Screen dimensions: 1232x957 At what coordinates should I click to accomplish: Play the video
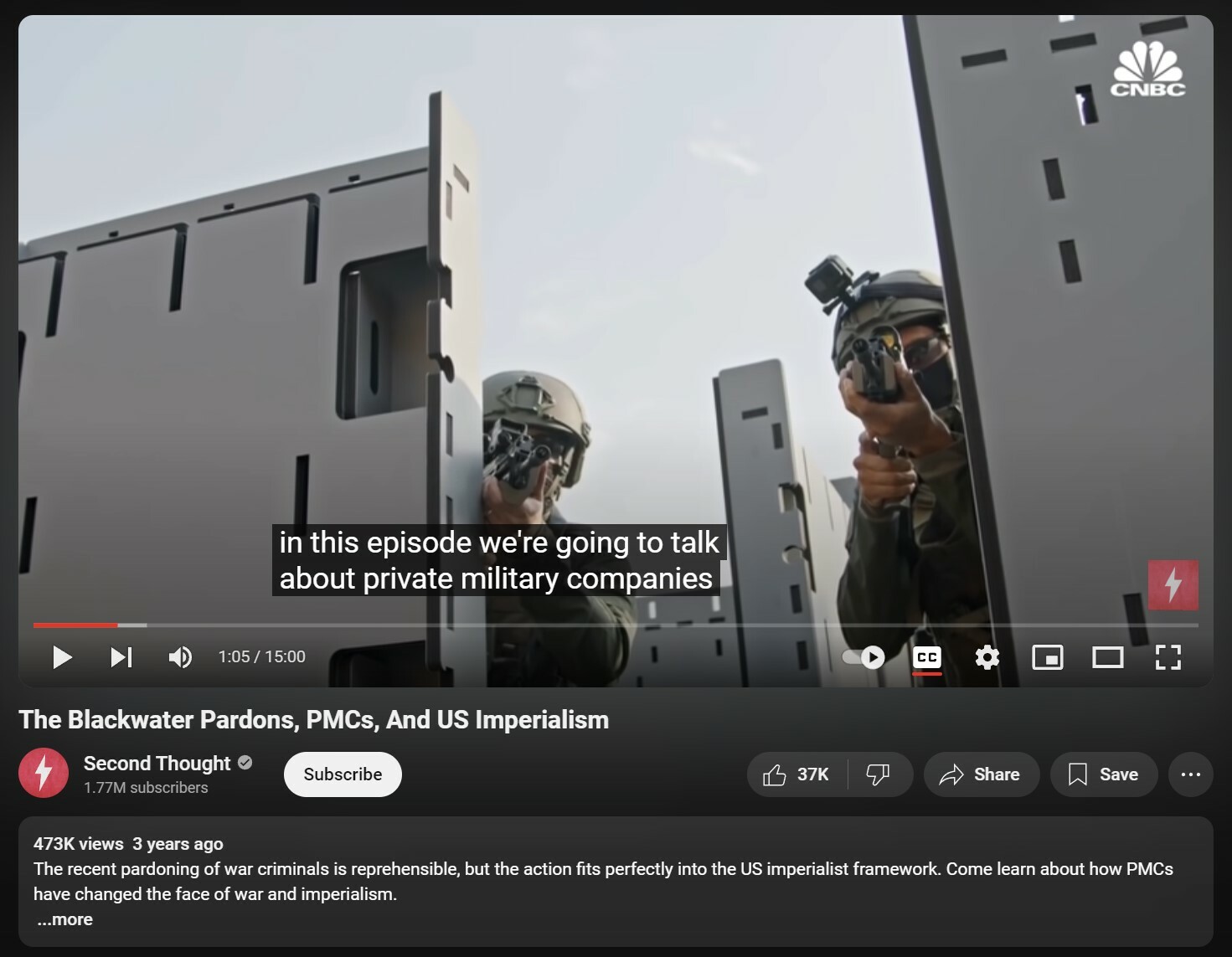pos(62,657)
